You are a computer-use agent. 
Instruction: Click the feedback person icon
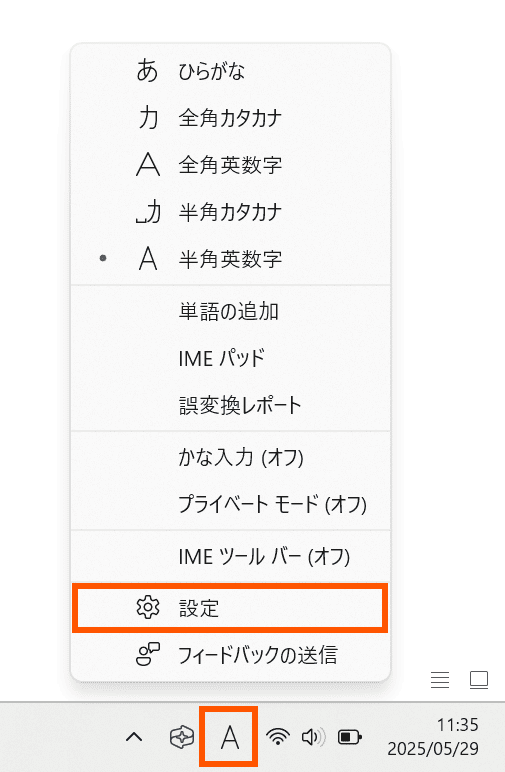pyautogui.click(x=148, y=654)
